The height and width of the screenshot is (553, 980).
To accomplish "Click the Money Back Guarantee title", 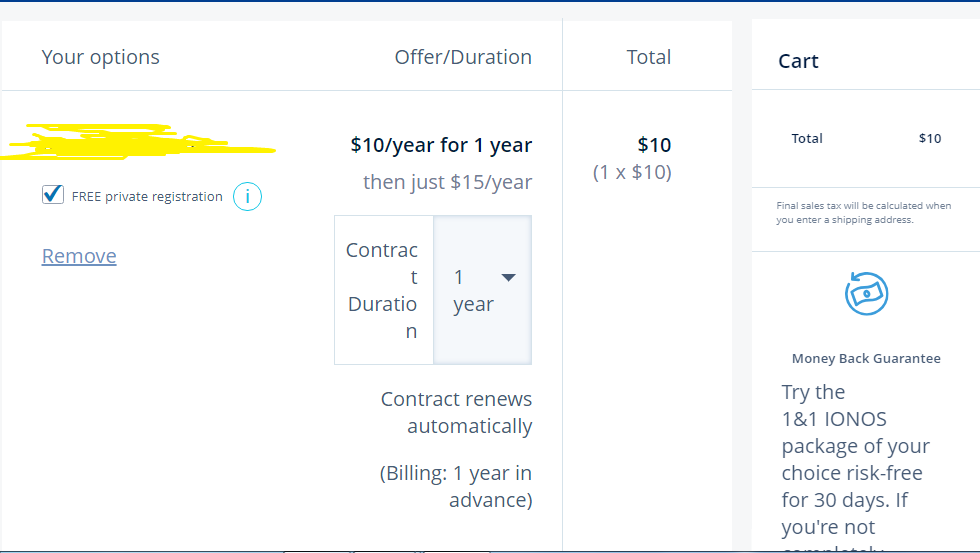I will (866, 359).
